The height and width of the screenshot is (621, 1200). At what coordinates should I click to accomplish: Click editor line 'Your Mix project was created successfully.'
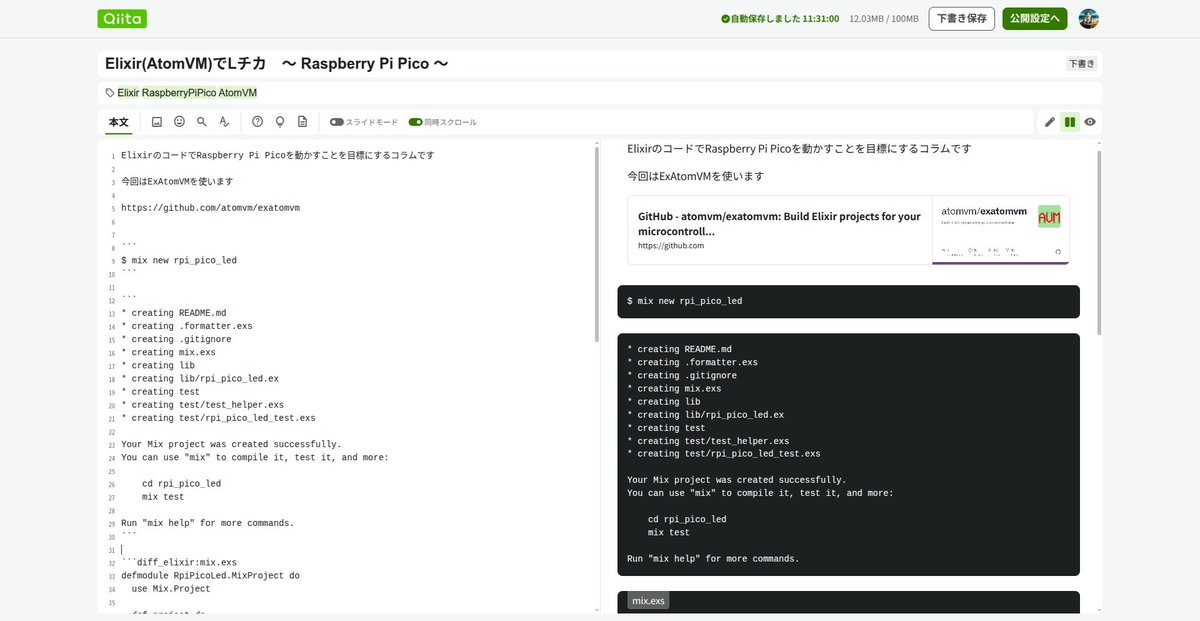coord(231,444)
